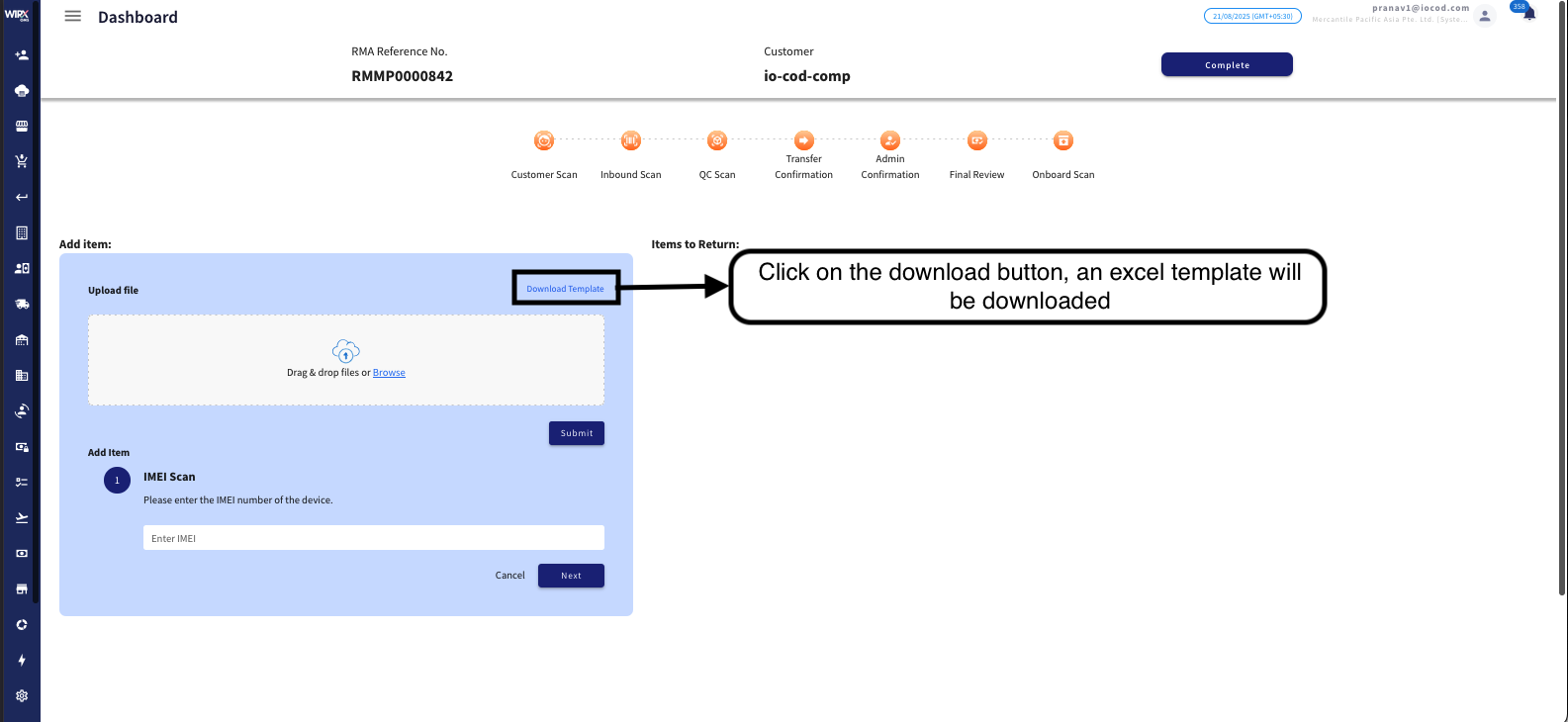Screen dimensions: 1568x722
Task: Click the shopping cart icon in sidebar
Action: click(22, 161)
